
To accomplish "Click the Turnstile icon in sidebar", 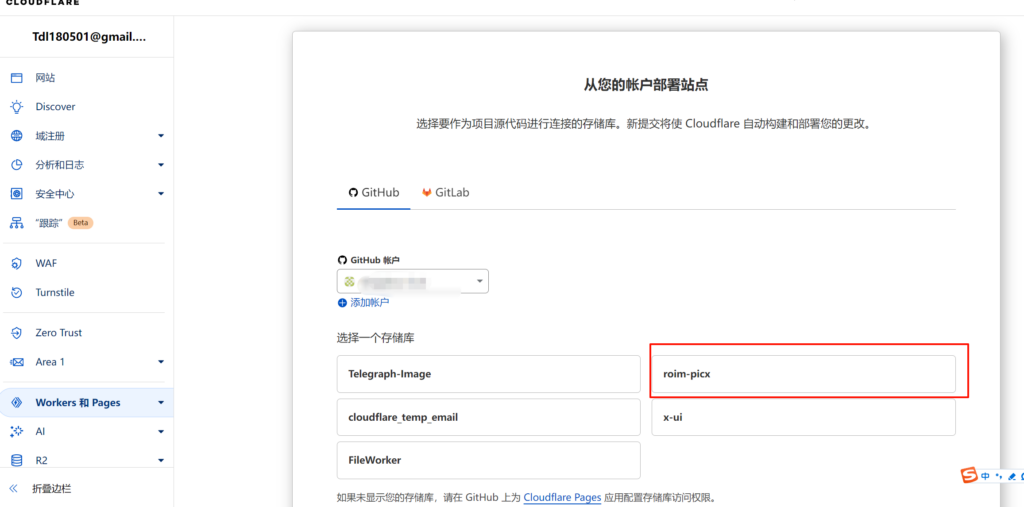I will [16, 293].
